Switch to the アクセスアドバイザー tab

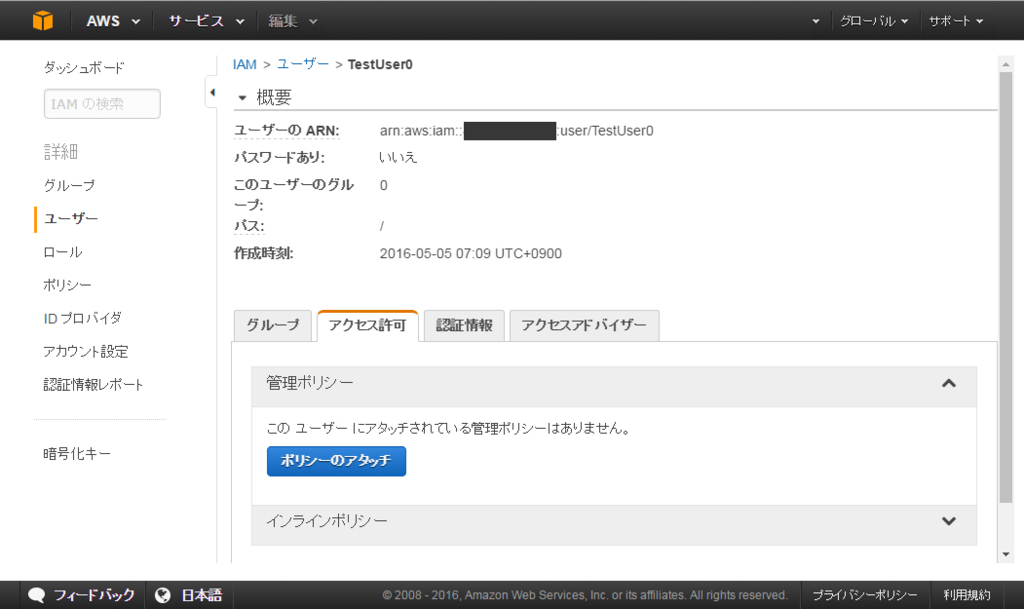tap(584, 325)
